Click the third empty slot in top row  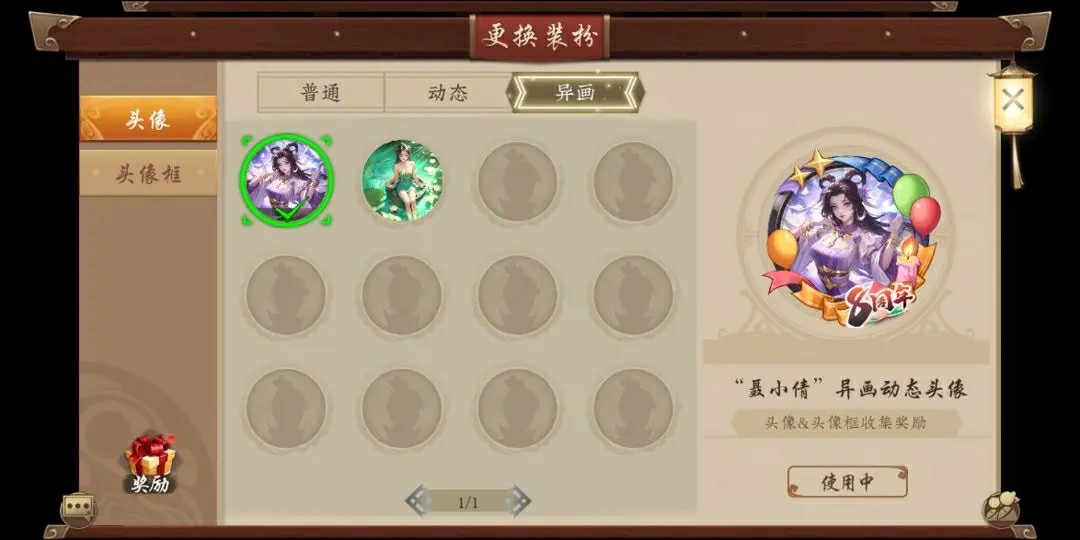point(517,182)
